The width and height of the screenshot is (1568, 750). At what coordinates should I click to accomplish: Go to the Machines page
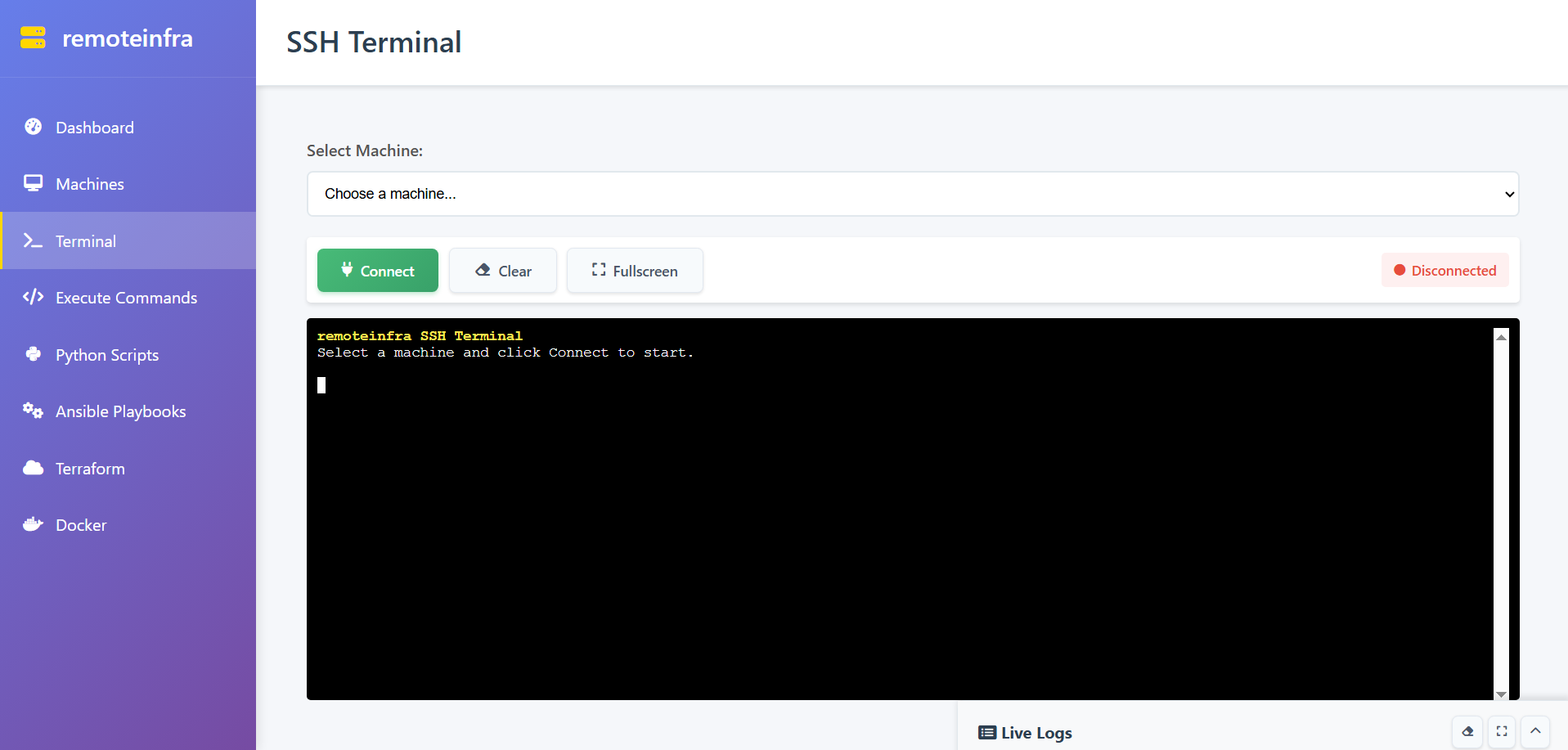pos(128,183)
